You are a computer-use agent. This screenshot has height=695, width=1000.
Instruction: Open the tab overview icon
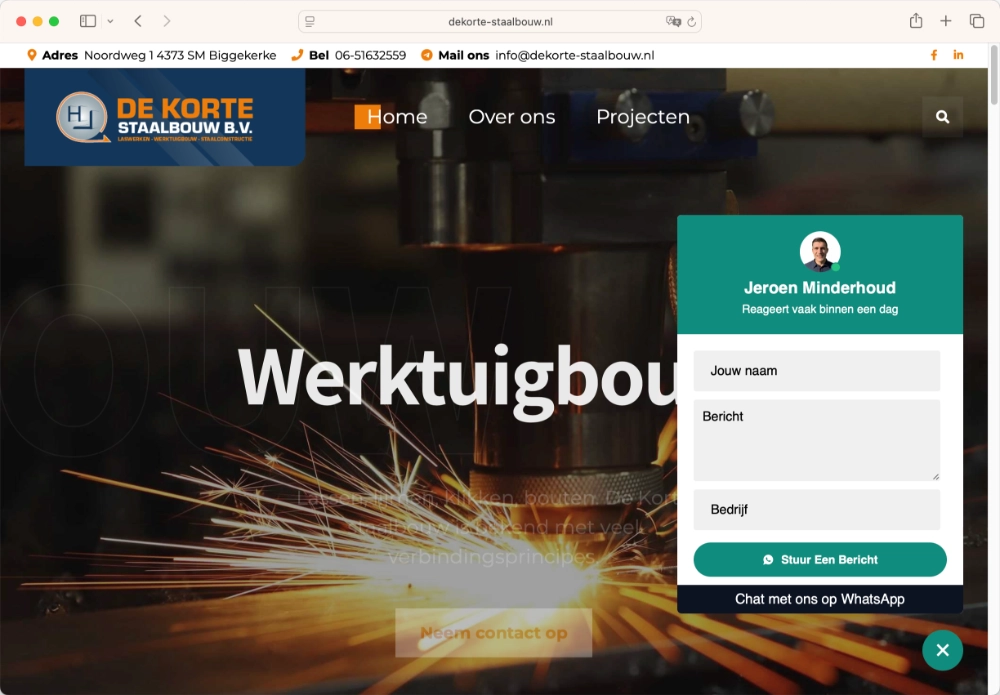point(977,20)
